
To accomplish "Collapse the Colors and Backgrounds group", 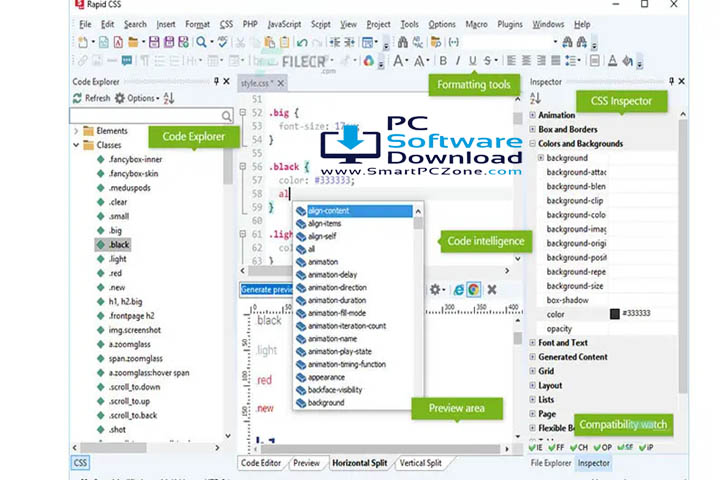I will click(533, 143).
